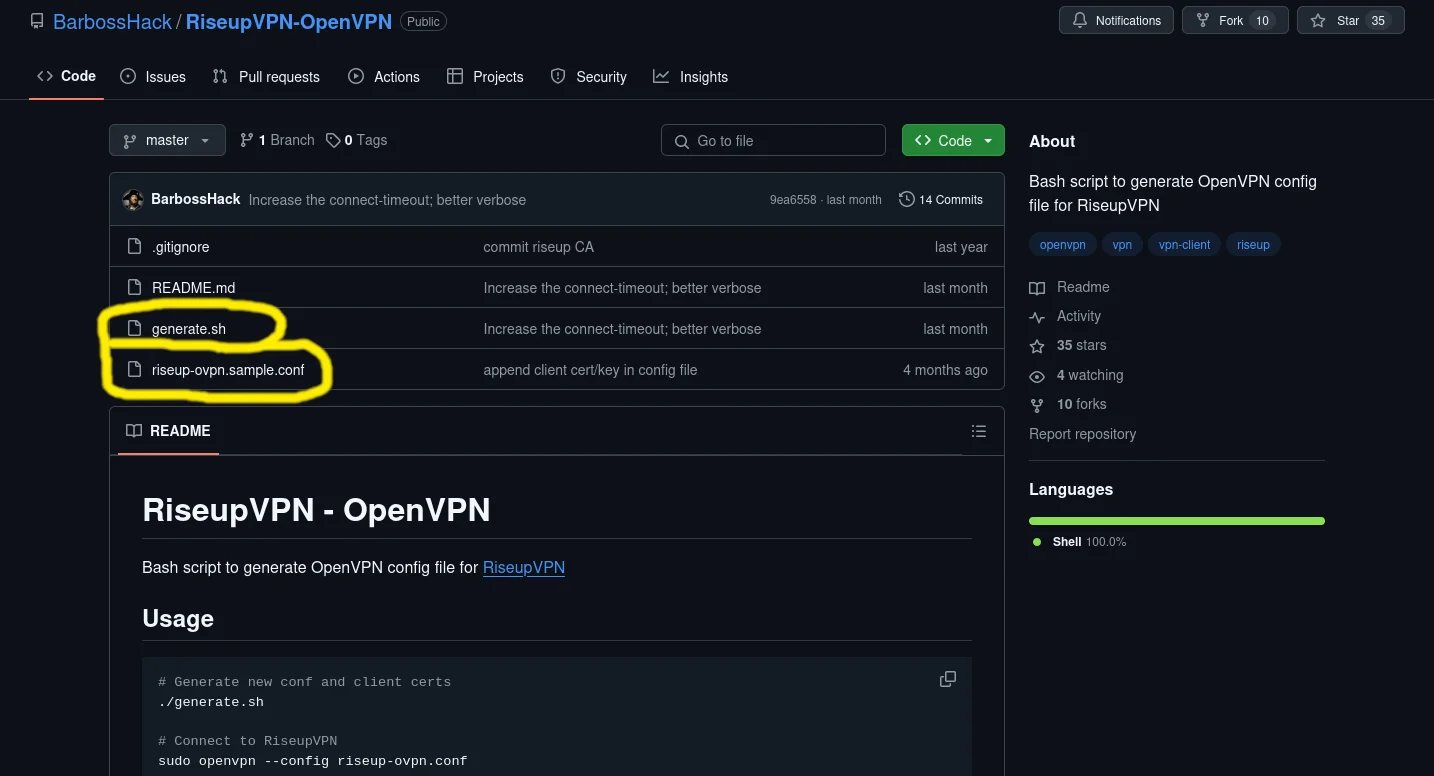Click the Go to file search field
The width and height of the screenshot is (1434, 776).
coord(773,140)
